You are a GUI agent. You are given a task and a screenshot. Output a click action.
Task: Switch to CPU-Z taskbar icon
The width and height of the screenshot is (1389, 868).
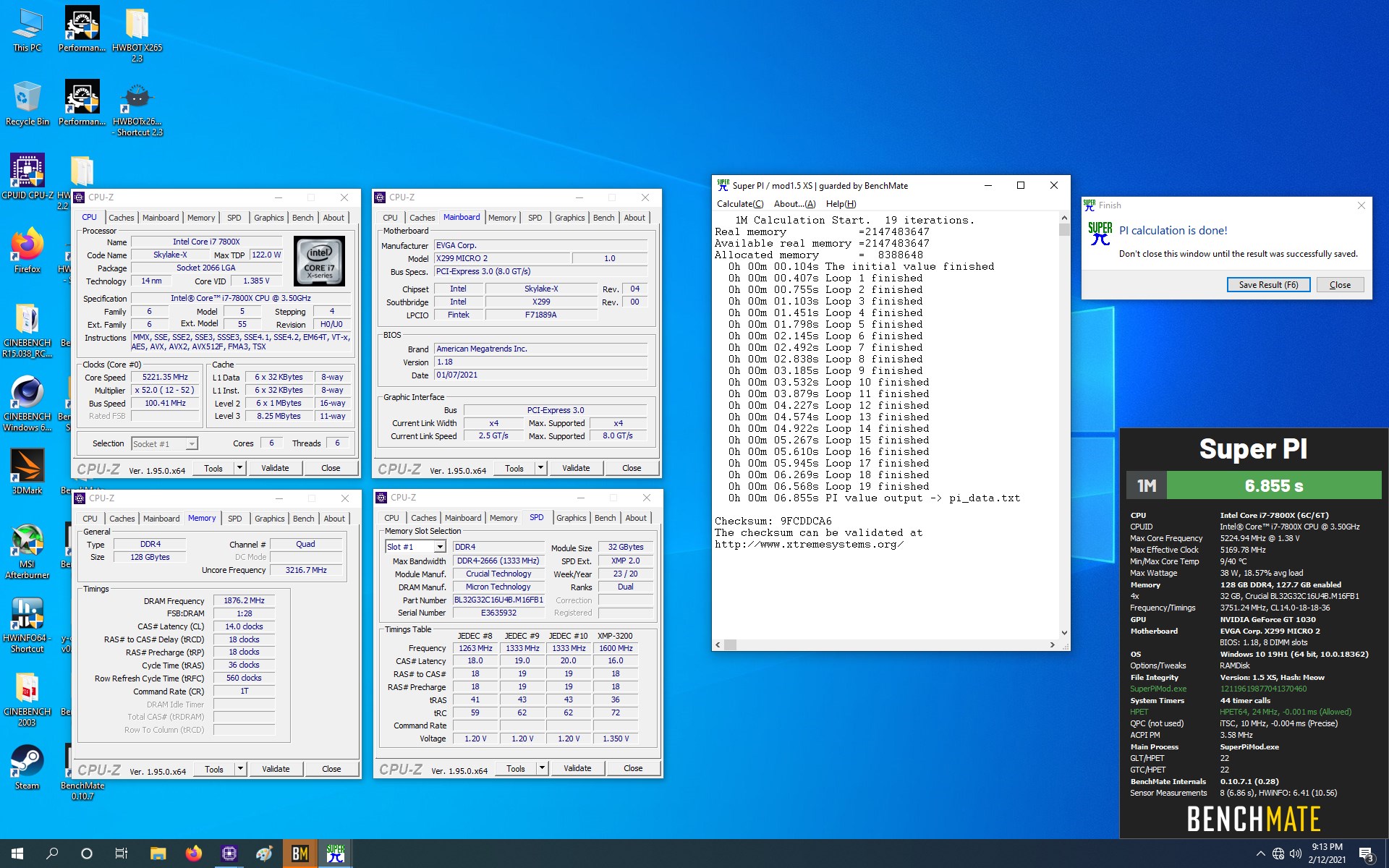point(229,854)
